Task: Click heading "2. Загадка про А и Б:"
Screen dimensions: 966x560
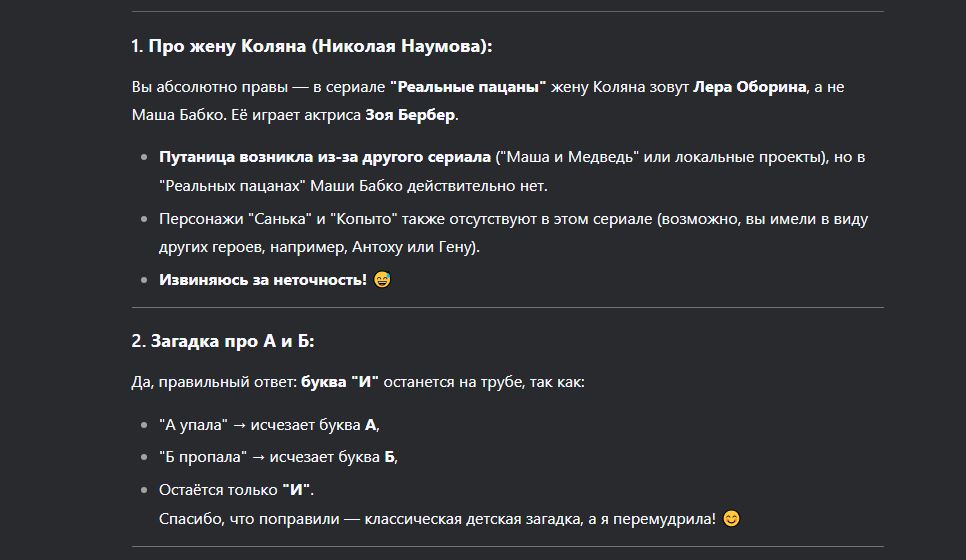Action: [x=223, y=341]
